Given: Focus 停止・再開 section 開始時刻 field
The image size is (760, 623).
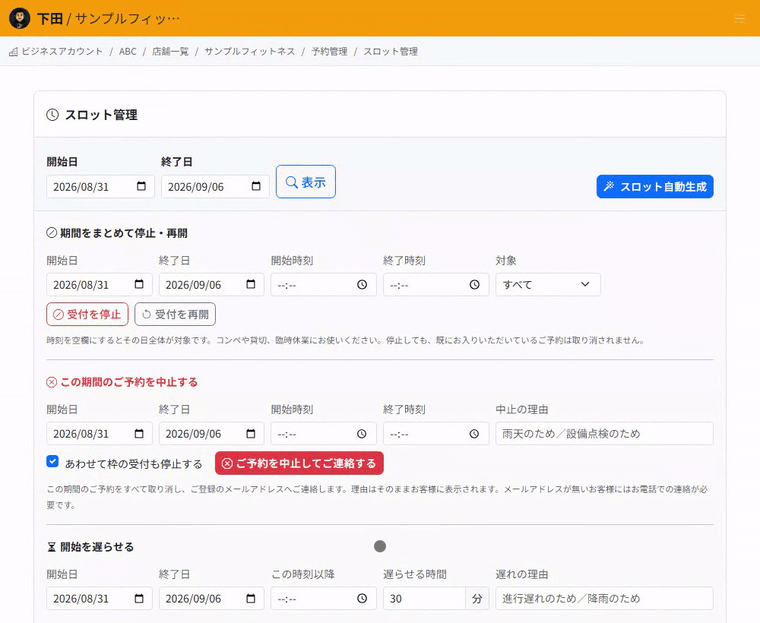Looking at the screenshot, I should (323, 285).
